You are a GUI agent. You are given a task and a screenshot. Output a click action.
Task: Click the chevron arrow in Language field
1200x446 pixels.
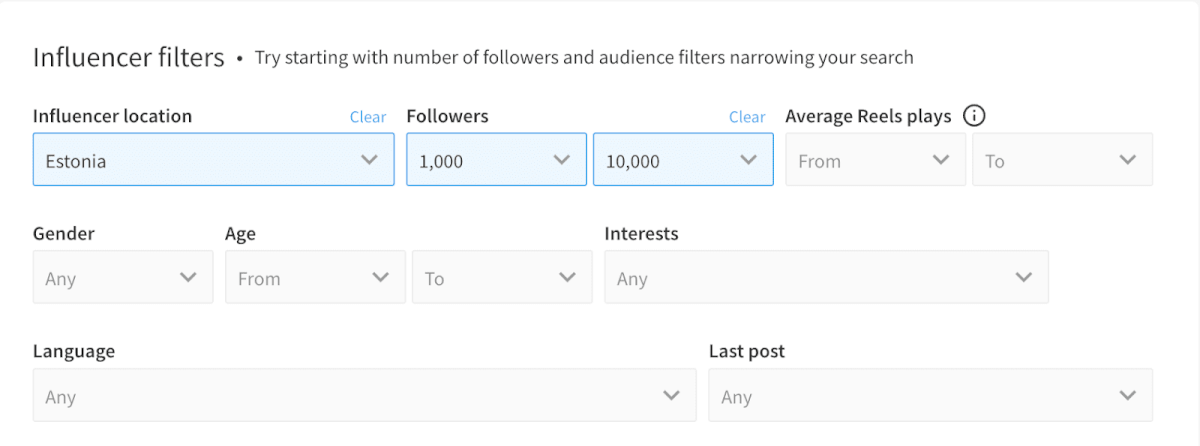click(672, 396)
